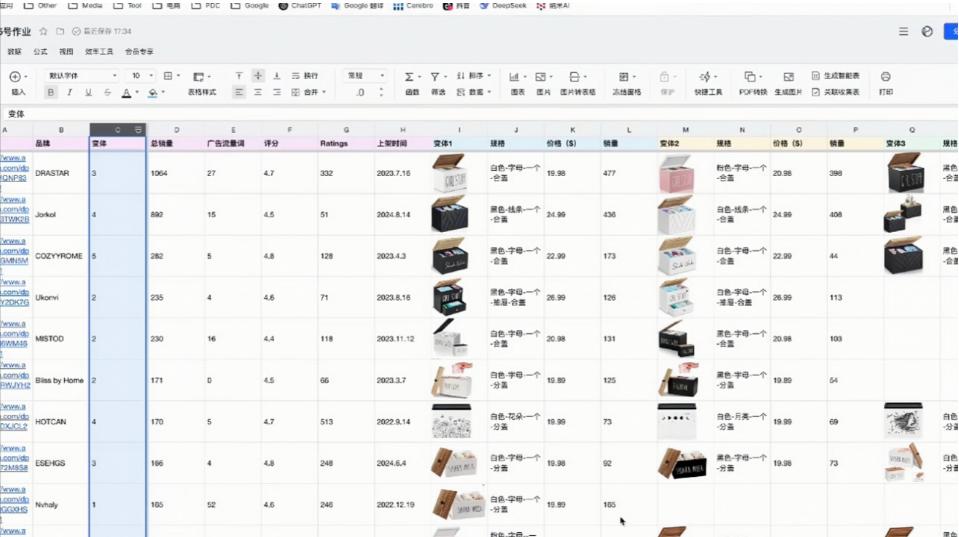Viewport: 959px width, 537px height.
Task: Open the default font (默认字体) dropdown
Action: (82, 76)
